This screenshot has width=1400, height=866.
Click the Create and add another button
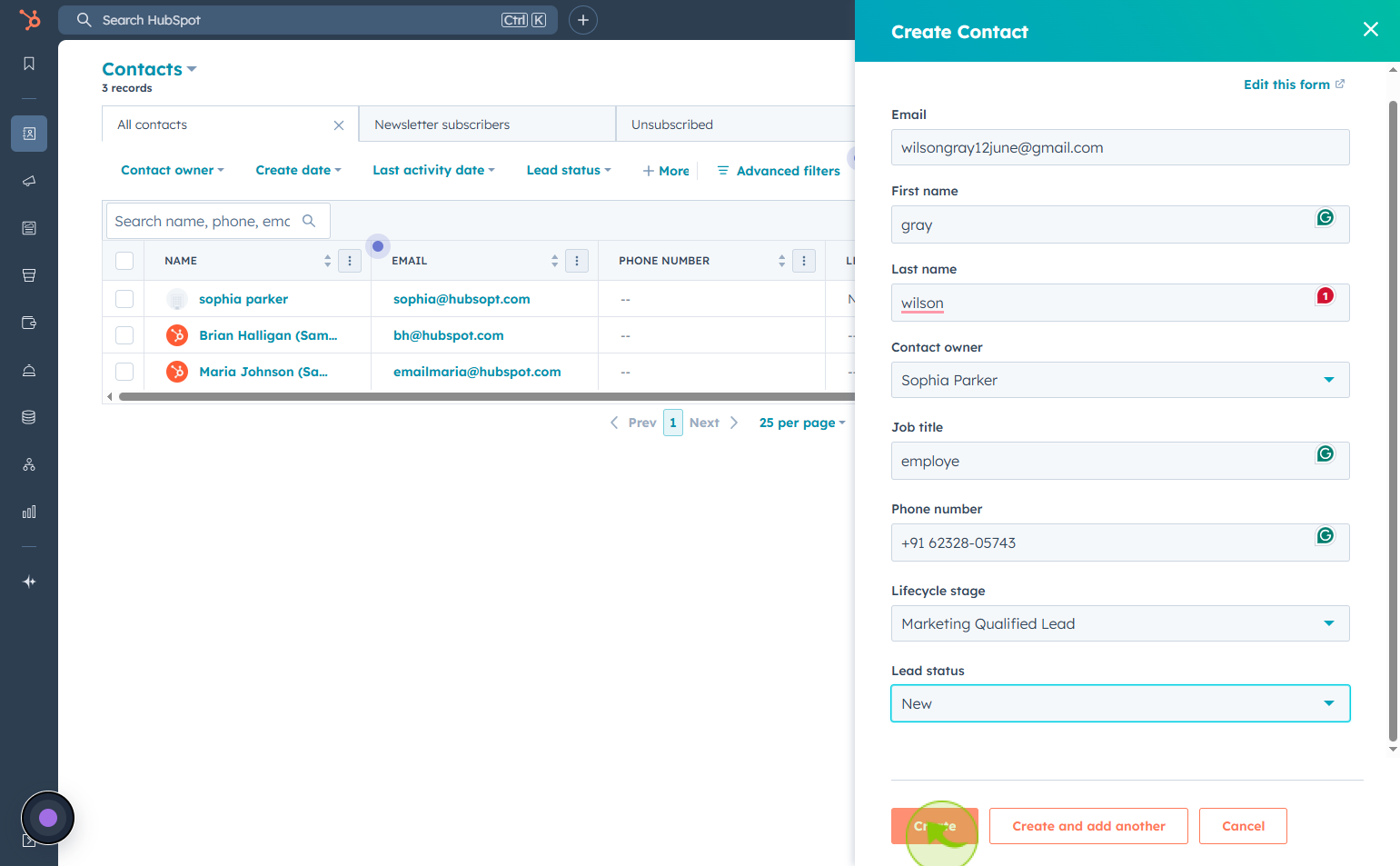[1088, 826]
